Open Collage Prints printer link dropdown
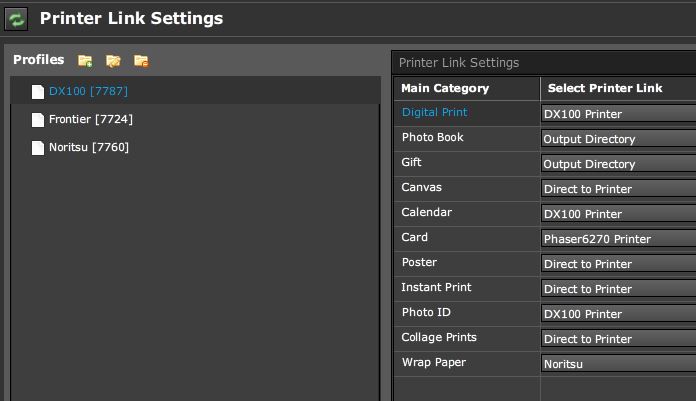The height and width of the screenshot is (401, 696). click(618, 339)
